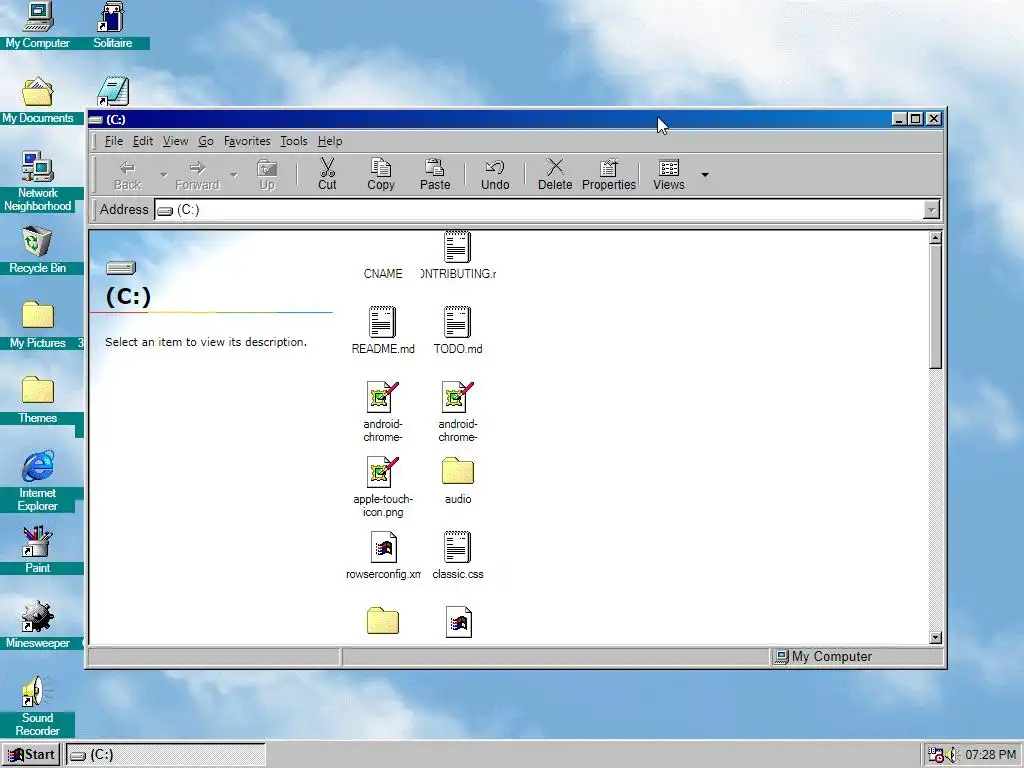Image resolution: width=1024 pixels, height=768 pixels.
Task: Click the Delete toolbar icon
Action: point(555,167)
